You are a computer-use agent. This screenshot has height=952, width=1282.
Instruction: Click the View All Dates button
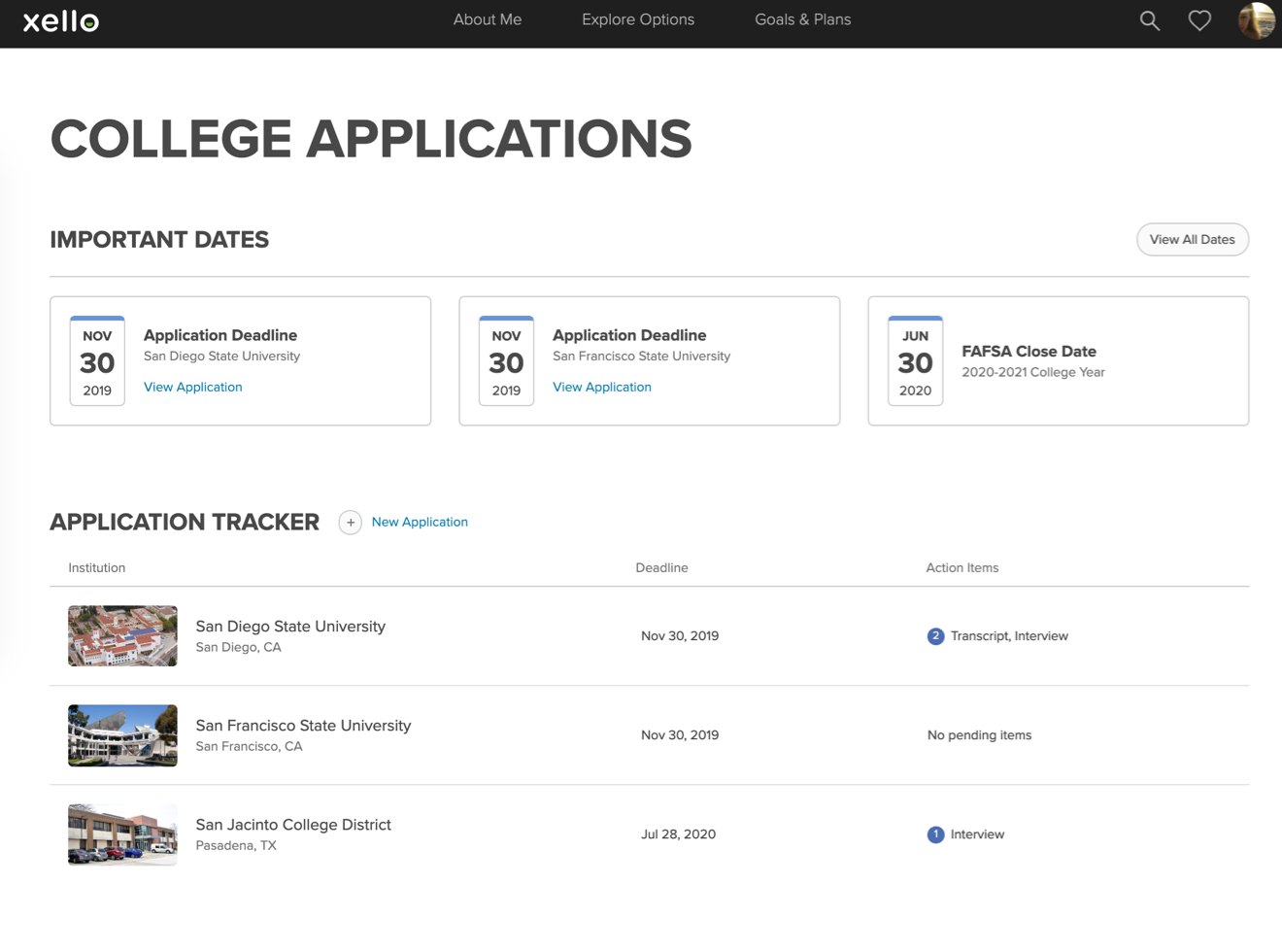(1193, 239)
